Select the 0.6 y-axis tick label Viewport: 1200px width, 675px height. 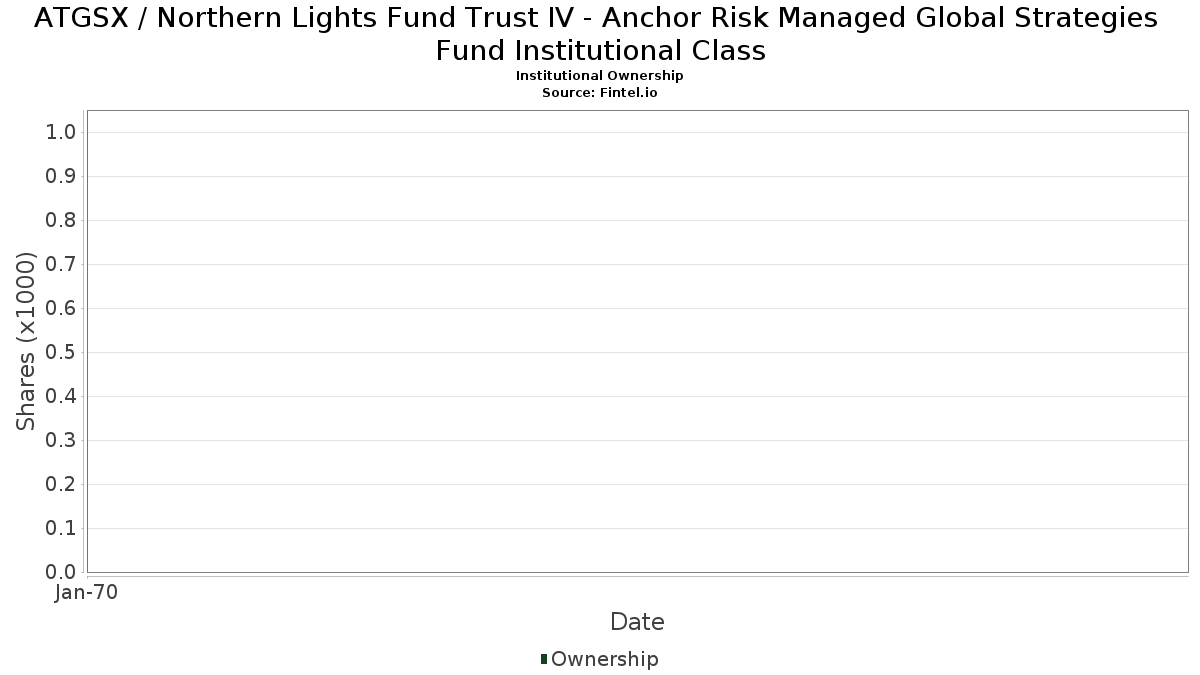point(62,308)
